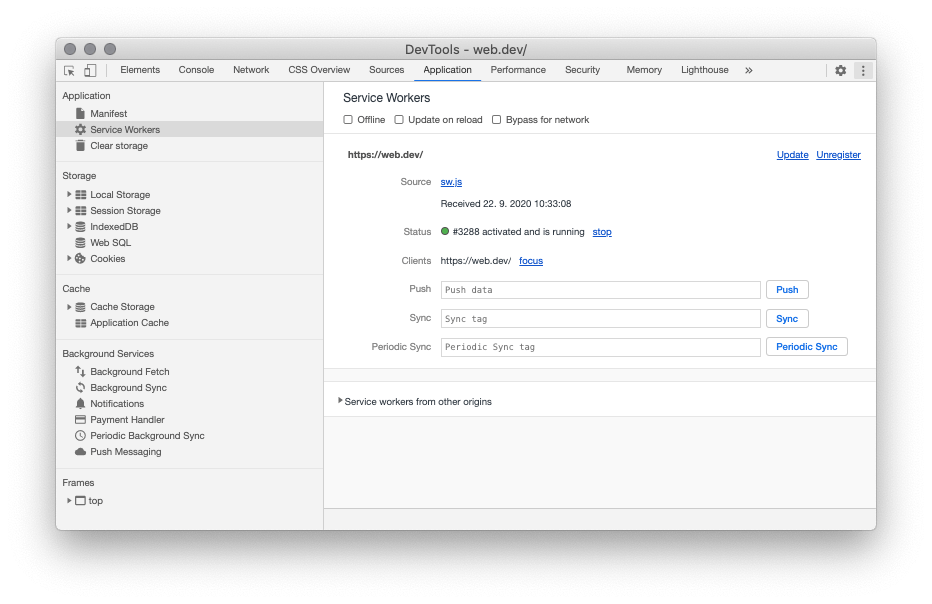Expand the top frame arrow
The image size is (932, 604).
click(69, 501)
